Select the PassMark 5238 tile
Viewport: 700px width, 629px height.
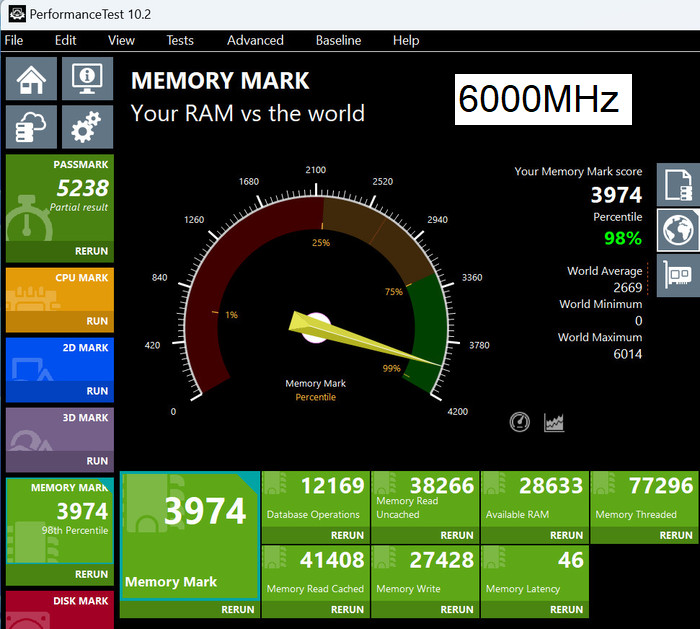[60, 198]
